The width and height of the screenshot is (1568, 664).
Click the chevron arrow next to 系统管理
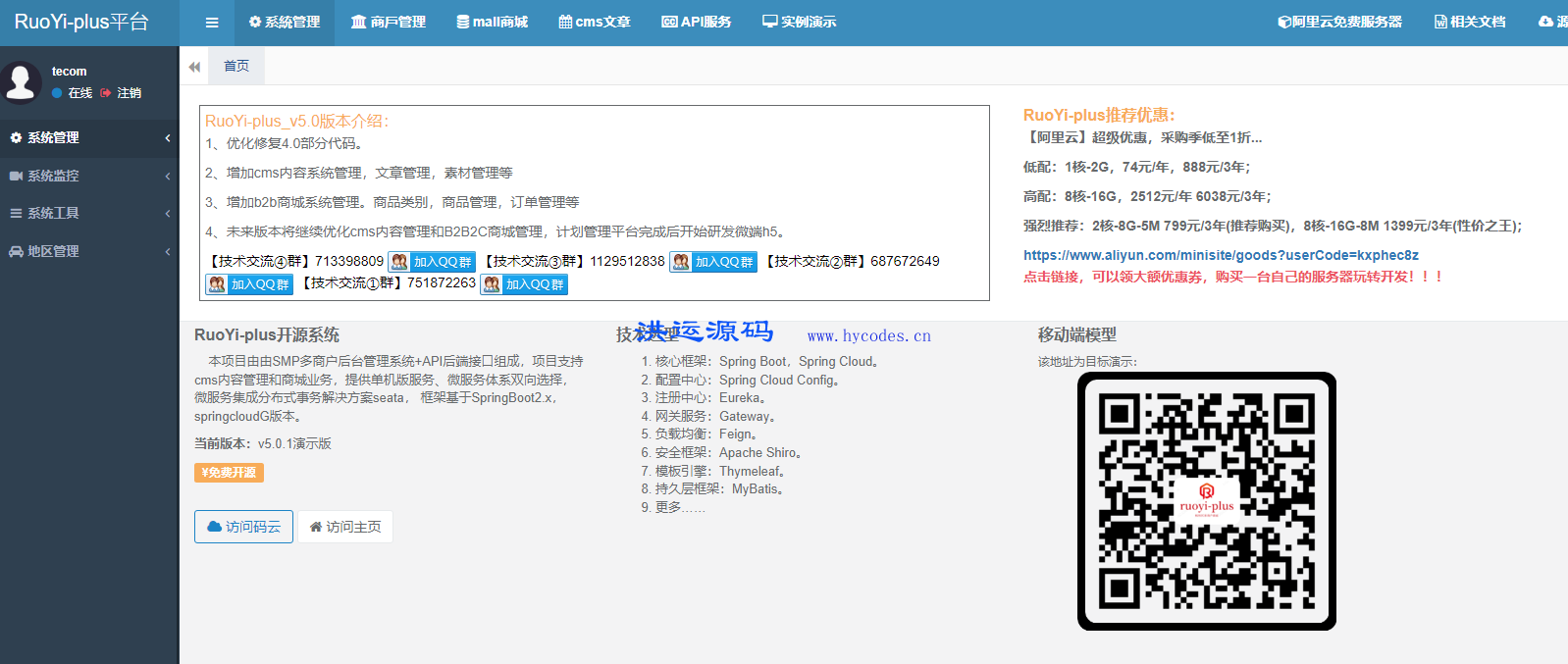[x=168, y=138]
